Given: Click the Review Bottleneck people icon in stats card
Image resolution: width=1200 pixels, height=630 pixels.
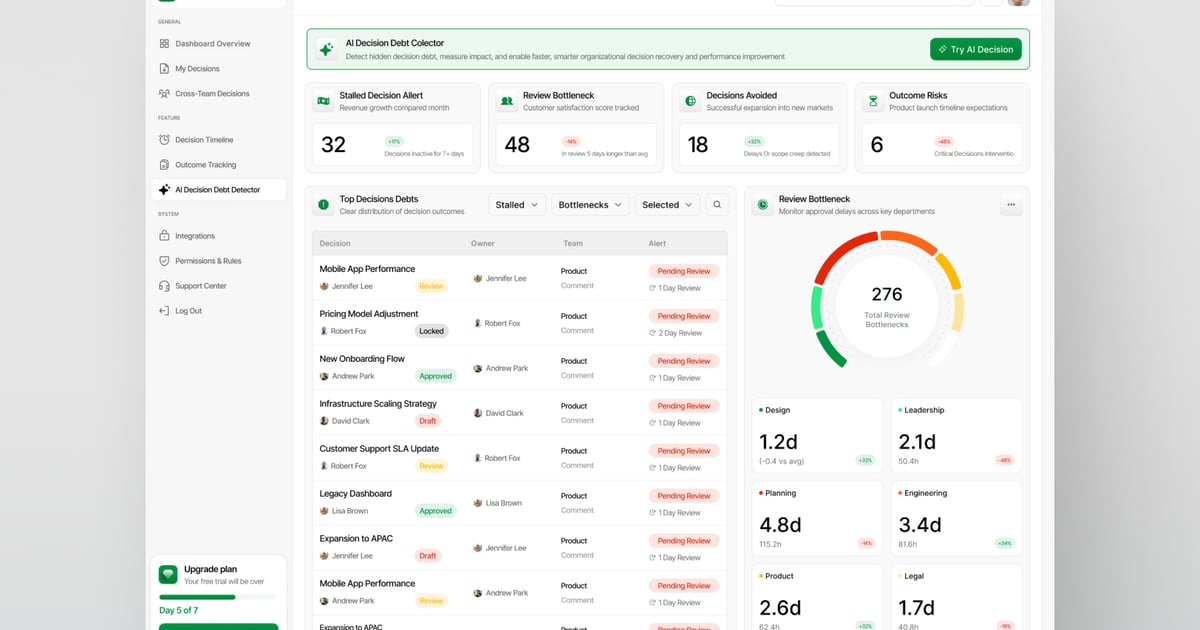Looking at the screenshot, I should pyautogui.click(x=507, y=101).
